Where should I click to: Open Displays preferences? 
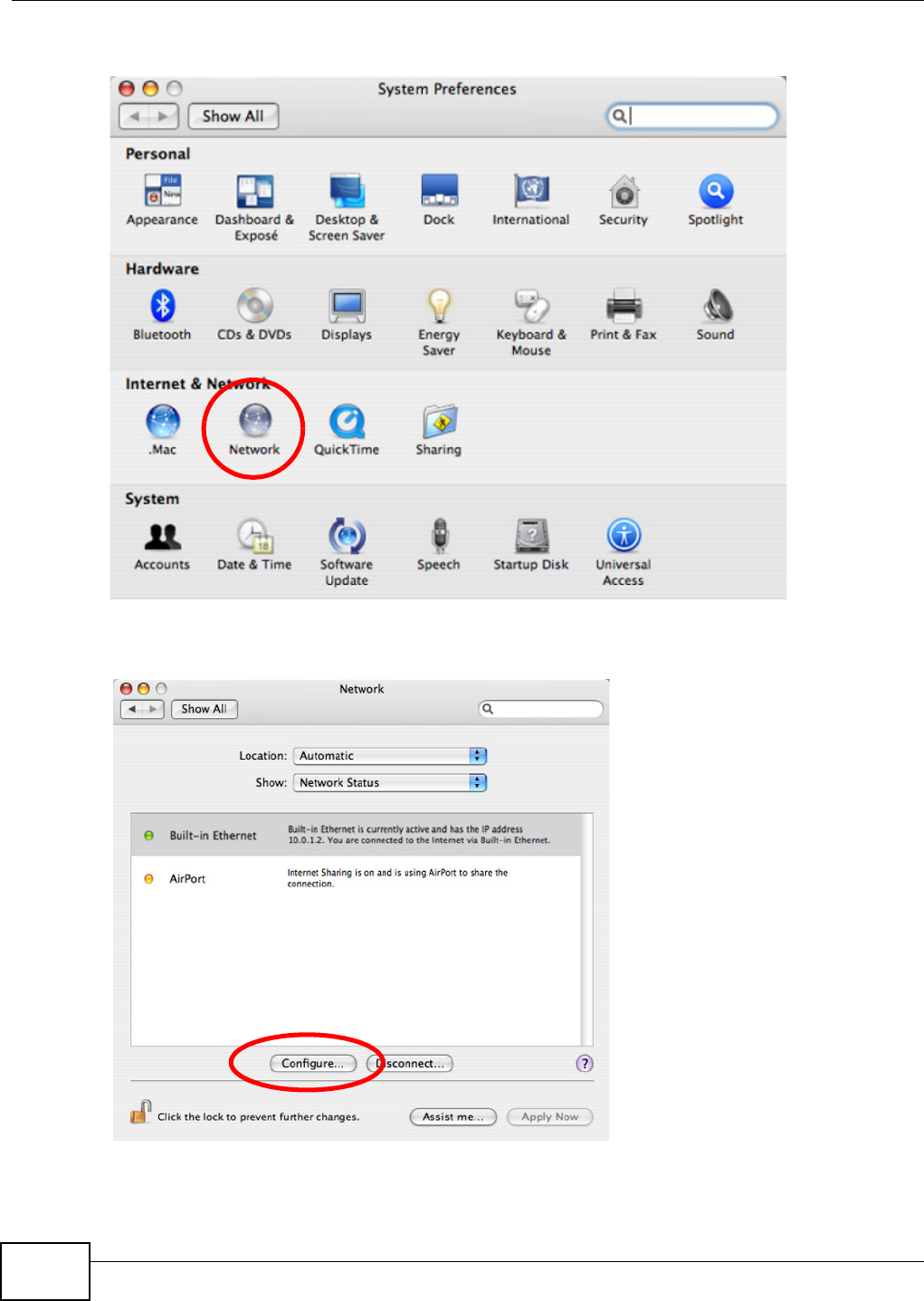347,315
